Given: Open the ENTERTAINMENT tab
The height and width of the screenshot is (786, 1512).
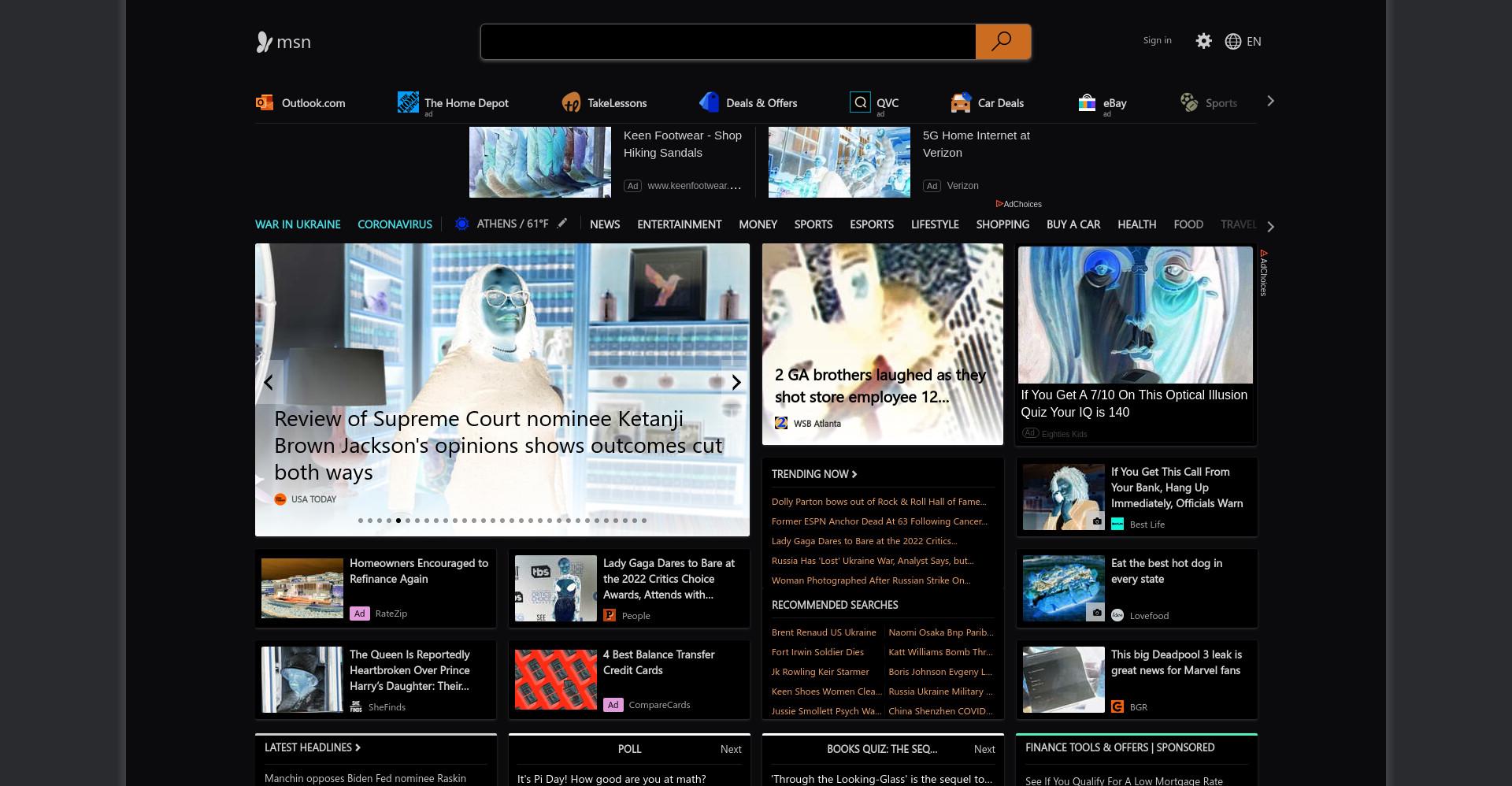Looking at the screenshot, I should 679,224.
